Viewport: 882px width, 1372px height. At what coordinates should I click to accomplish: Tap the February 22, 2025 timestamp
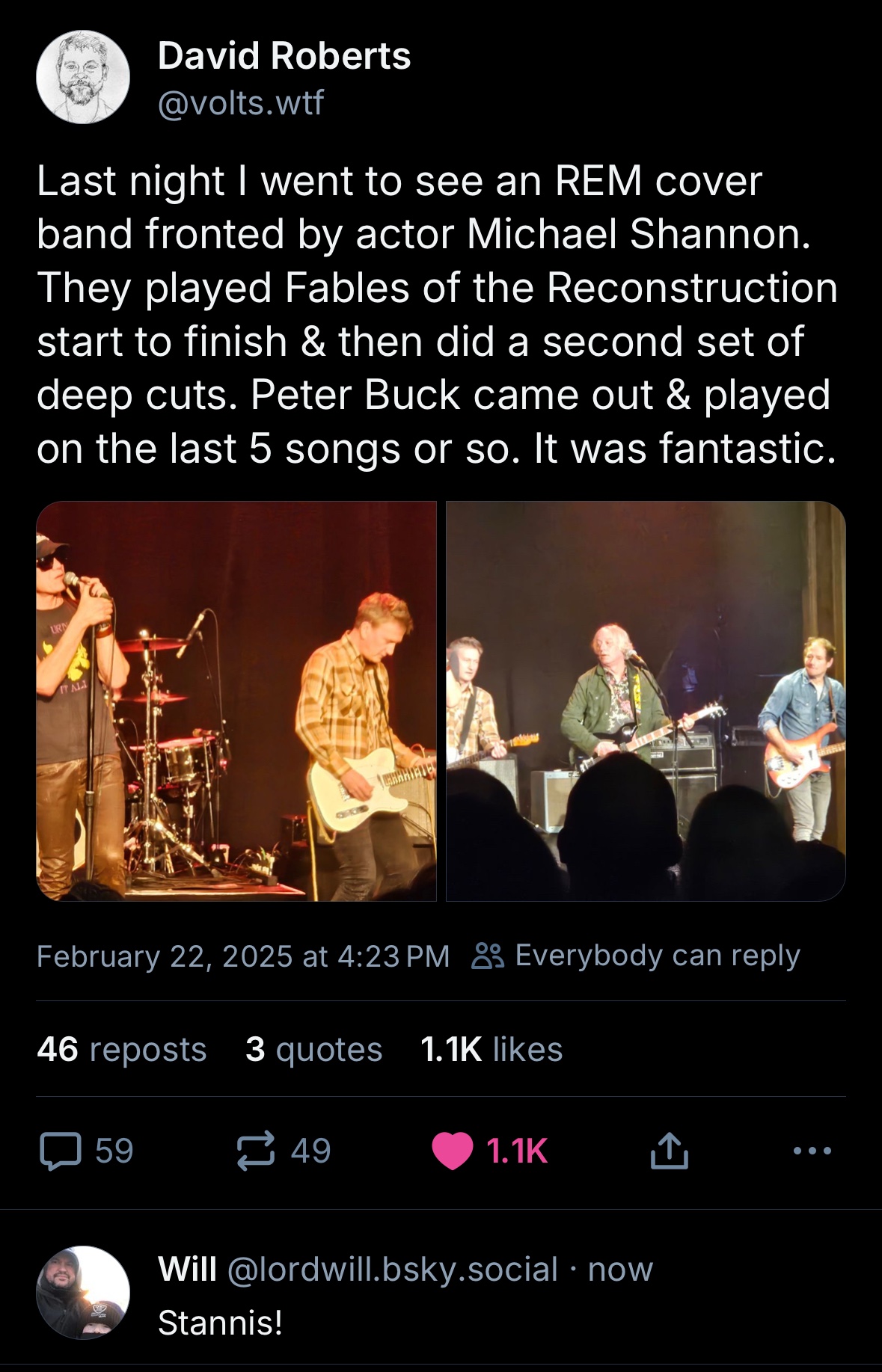[x=243, y=956]
